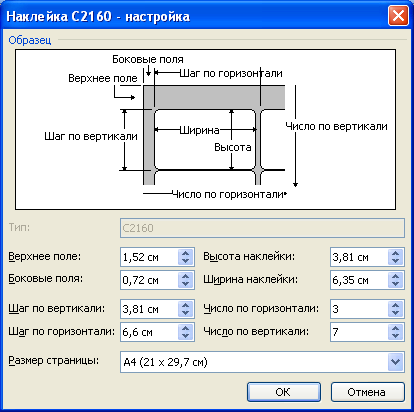Click the Число по горизонтали: form label

pyautogui.click(x=261, y=308)
